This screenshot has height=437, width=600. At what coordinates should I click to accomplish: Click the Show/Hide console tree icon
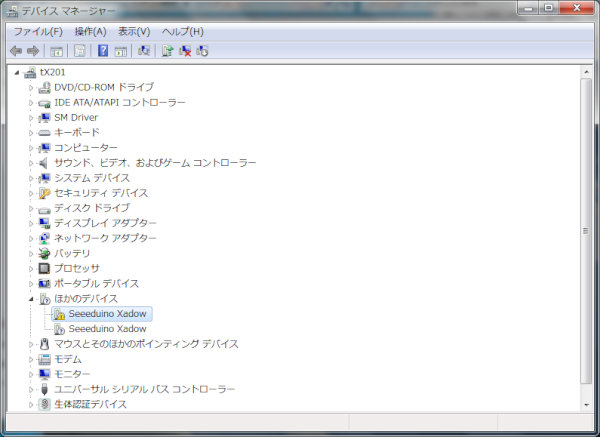coord(57,51)
